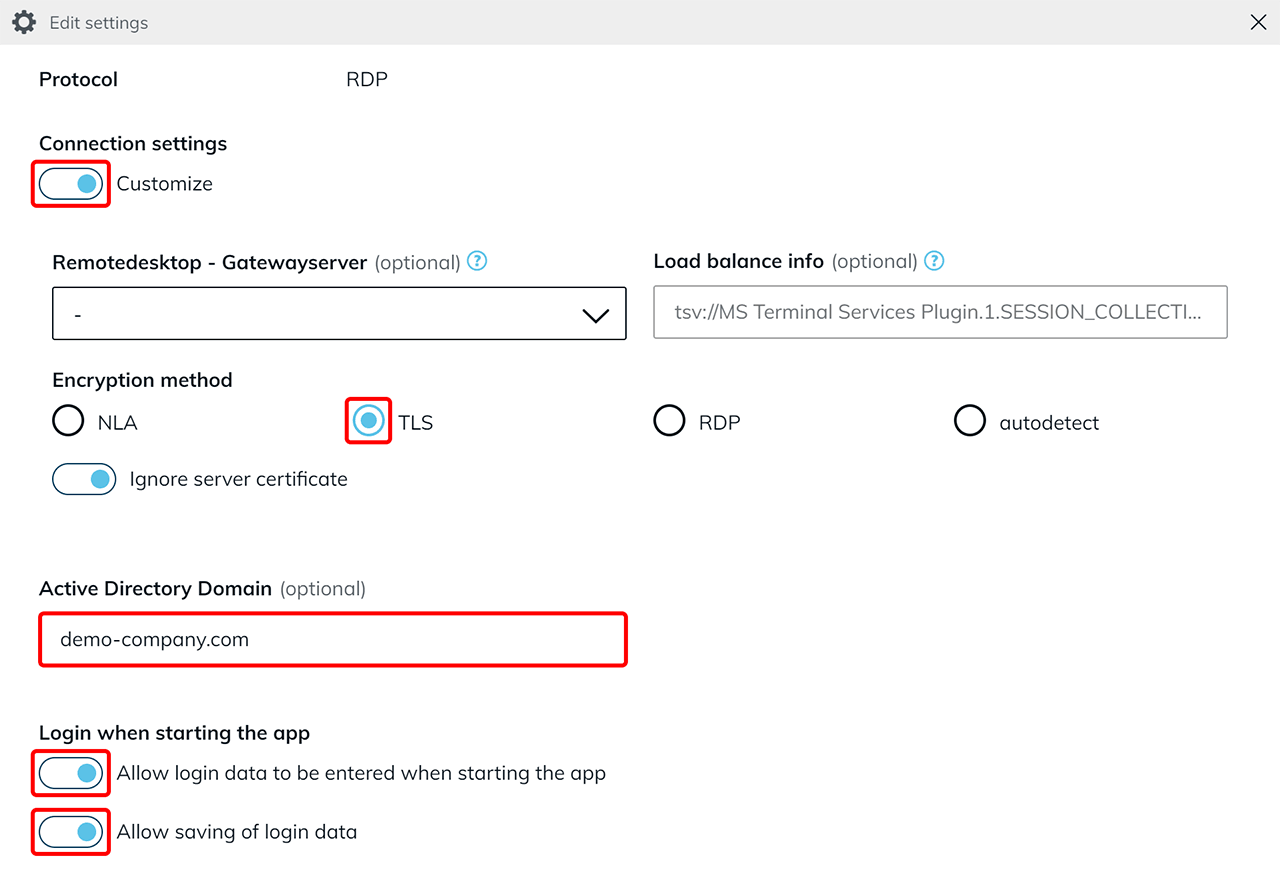The width and height of the screenshot is (1280, 884).
Task: Click the Ignore server certificate label
Action: [238, 480]
